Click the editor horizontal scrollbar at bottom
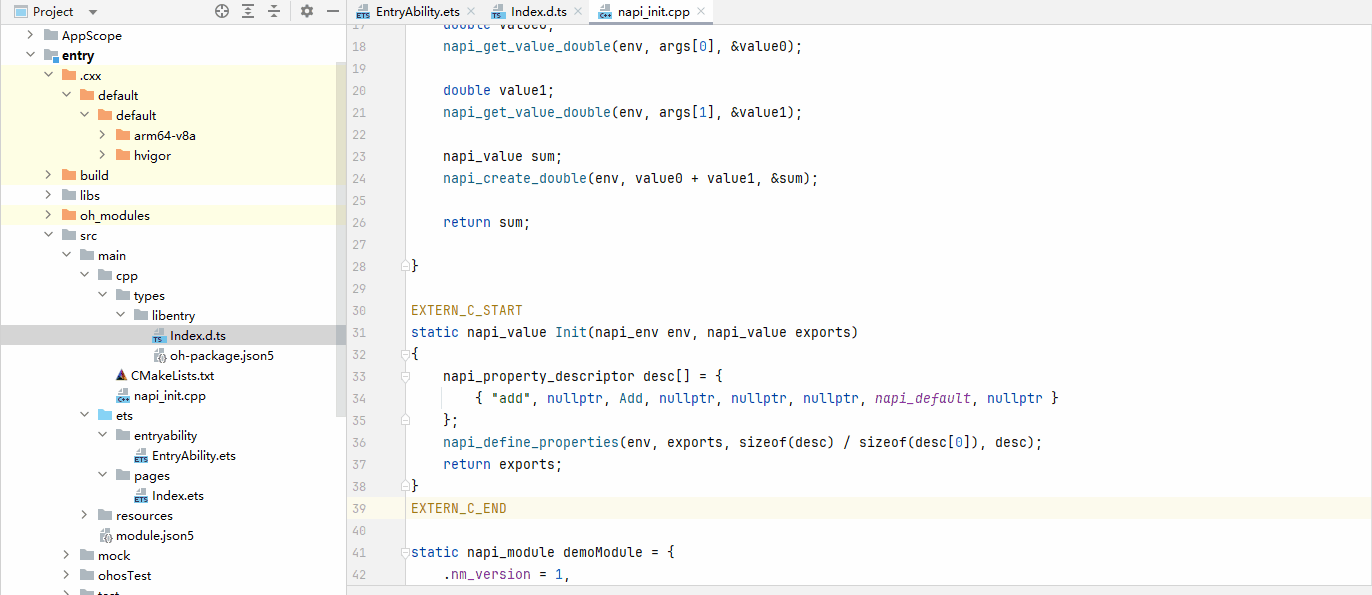Viewport: 1372px width, 595px height. tap(859, 590)
